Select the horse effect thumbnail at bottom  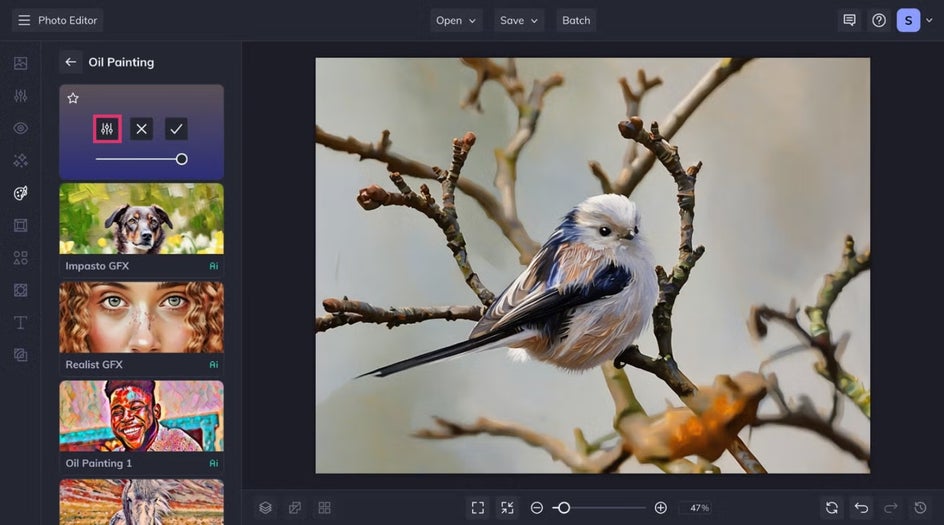pos(141,502)
